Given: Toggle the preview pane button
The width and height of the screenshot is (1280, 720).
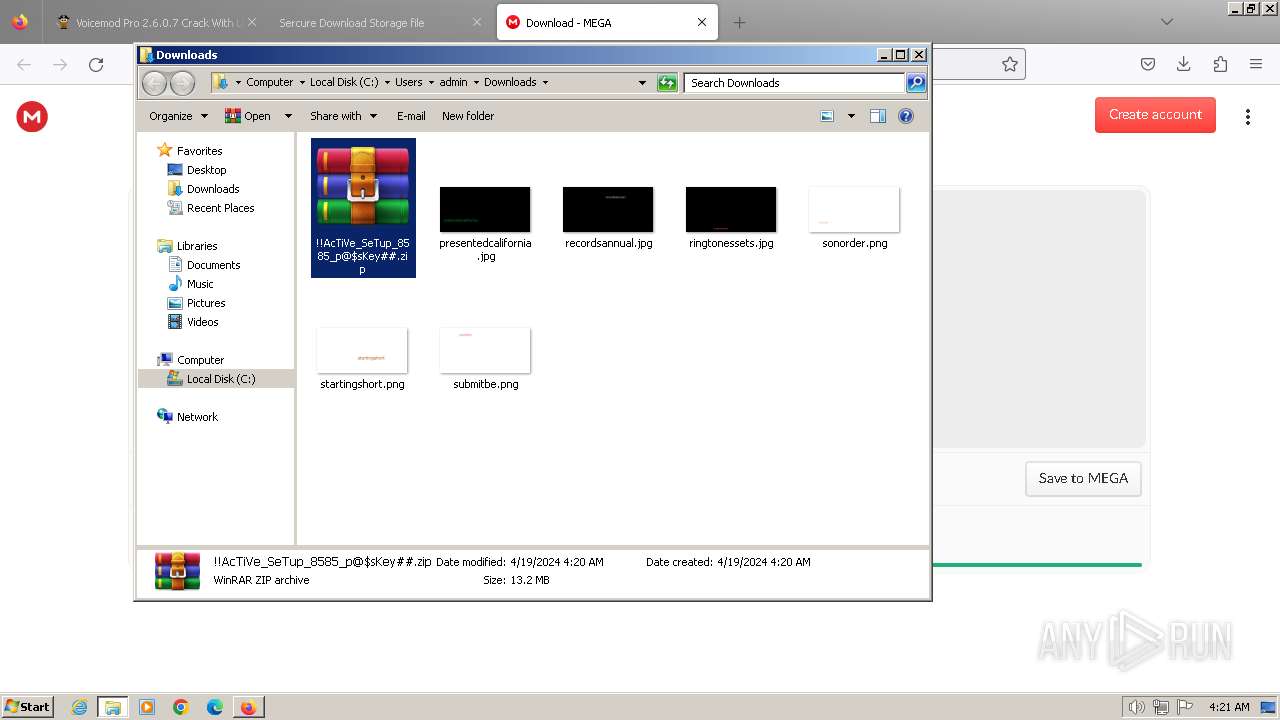Looking at the screenshot, I should click(878, 116).
